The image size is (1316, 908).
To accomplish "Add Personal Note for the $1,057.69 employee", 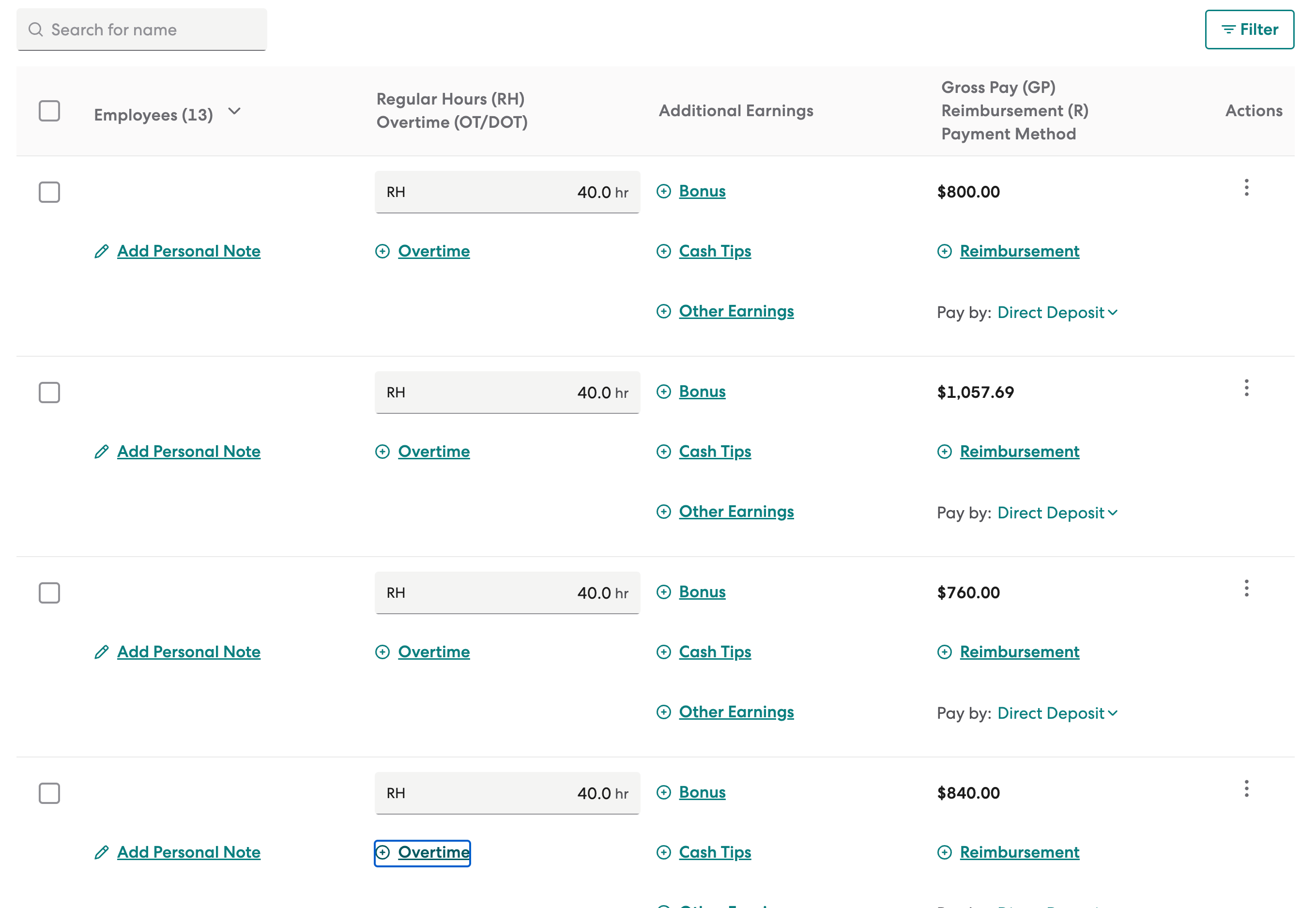I will (188, 452).
